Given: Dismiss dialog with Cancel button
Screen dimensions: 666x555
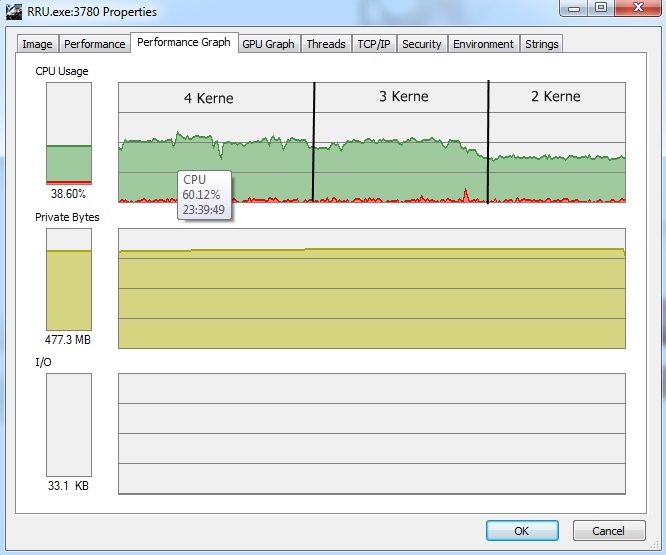Looking at the screenshot, I should pos(609,531).
